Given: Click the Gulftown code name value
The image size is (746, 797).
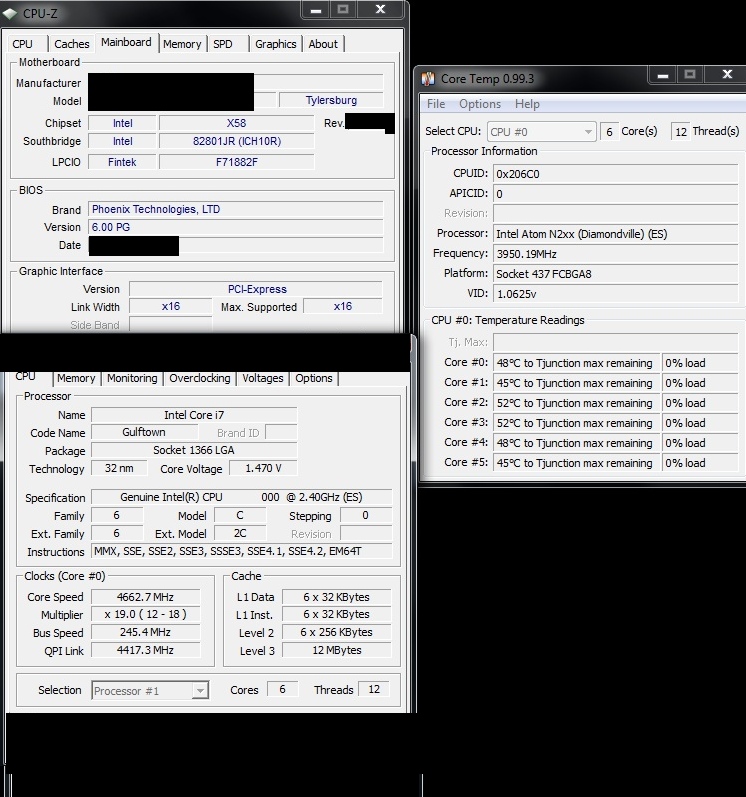Looking at the screenshot, I should [x=144, y=432].
